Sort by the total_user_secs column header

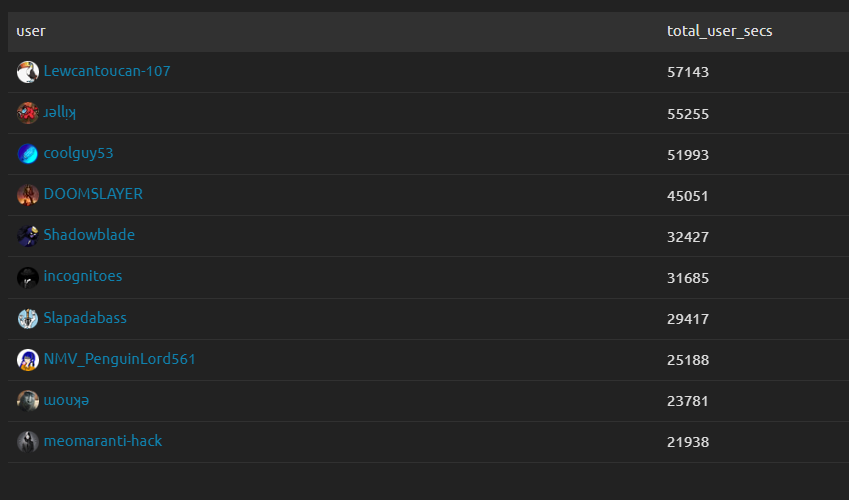point(719,31)
